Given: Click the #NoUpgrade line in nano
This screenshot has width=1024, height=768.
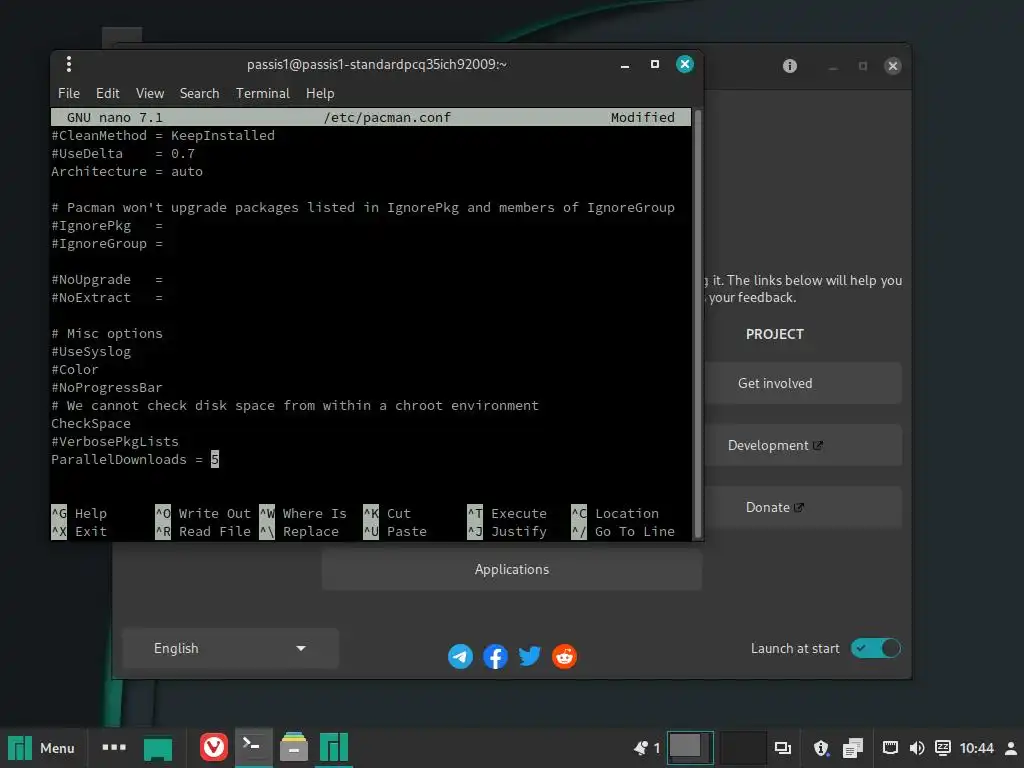Looking at the screenshot, I should click(x=107, y=280).
